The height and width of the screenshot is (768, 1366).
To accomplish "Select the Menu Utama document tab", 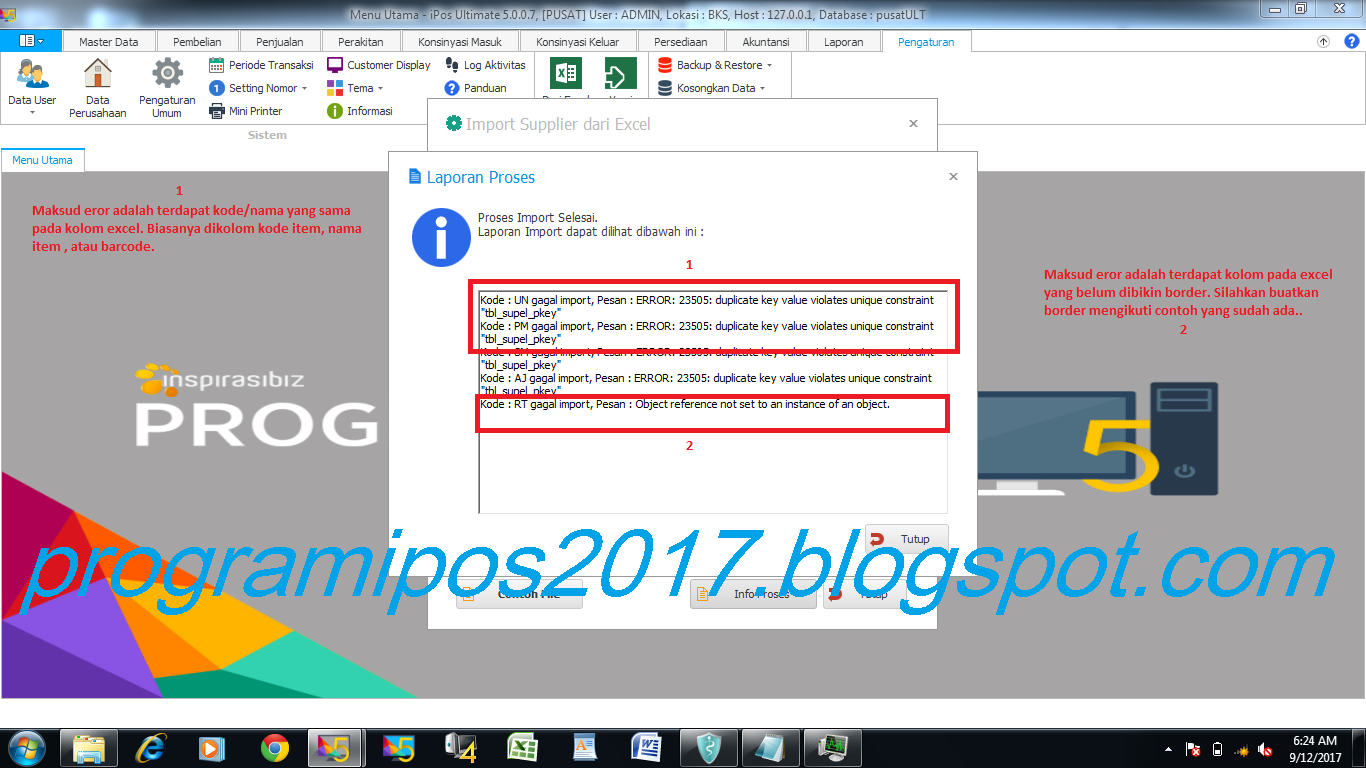I will (43, 160).
